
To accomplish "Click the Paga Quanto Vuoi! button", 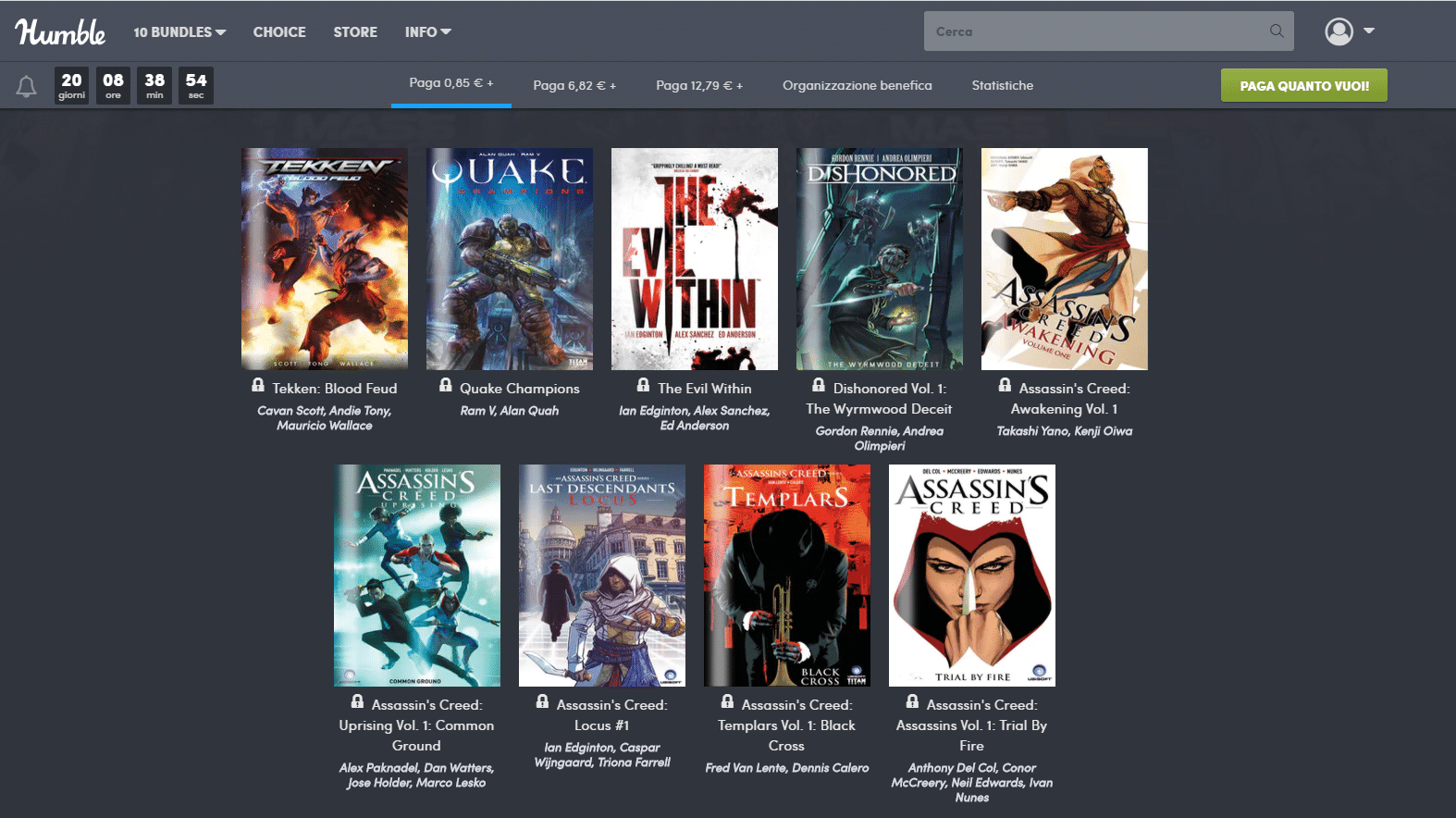I will [1304, 85].
